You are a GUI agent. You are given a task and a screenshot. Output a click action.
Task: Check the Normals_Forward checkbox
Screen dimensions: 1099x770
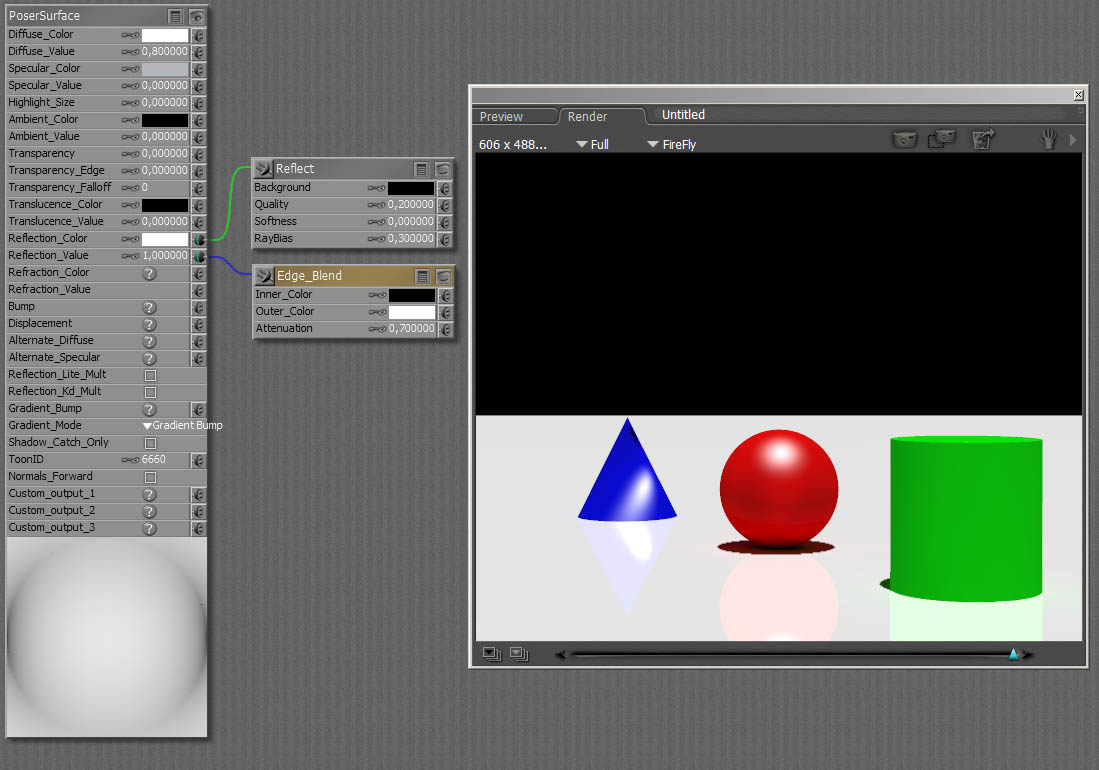click(150, 477)
